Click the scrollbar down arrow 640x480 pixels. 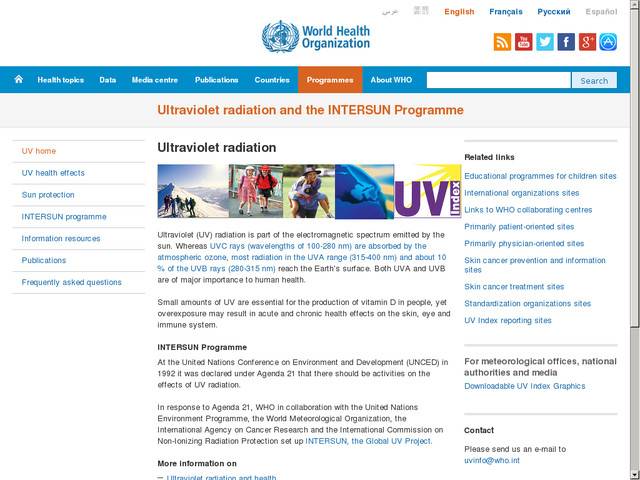[x=635, y=476]
